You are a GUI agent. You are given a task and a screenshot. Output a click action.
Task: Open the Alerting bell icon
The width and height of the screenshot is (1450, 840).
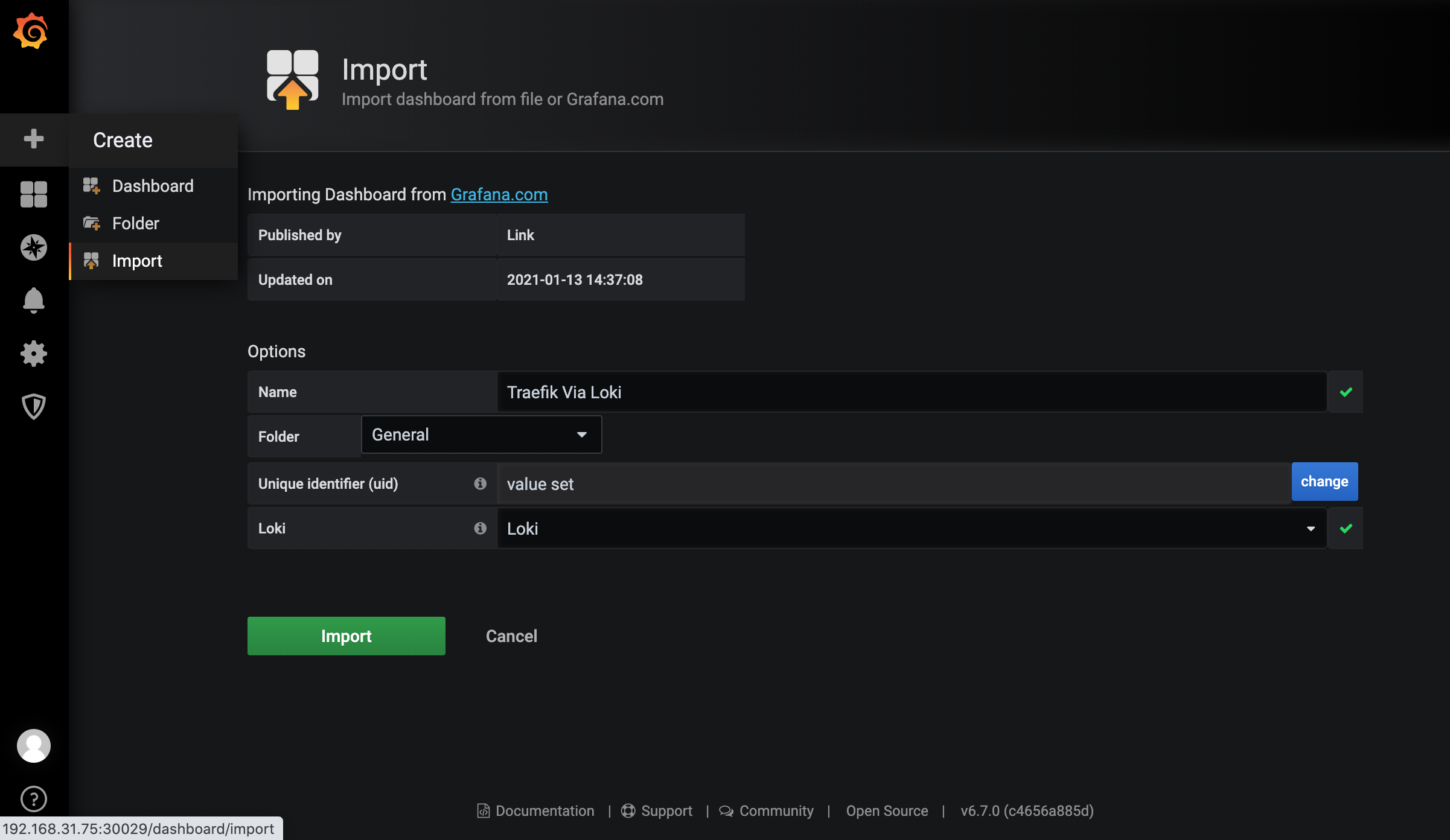tap(34, 300)
